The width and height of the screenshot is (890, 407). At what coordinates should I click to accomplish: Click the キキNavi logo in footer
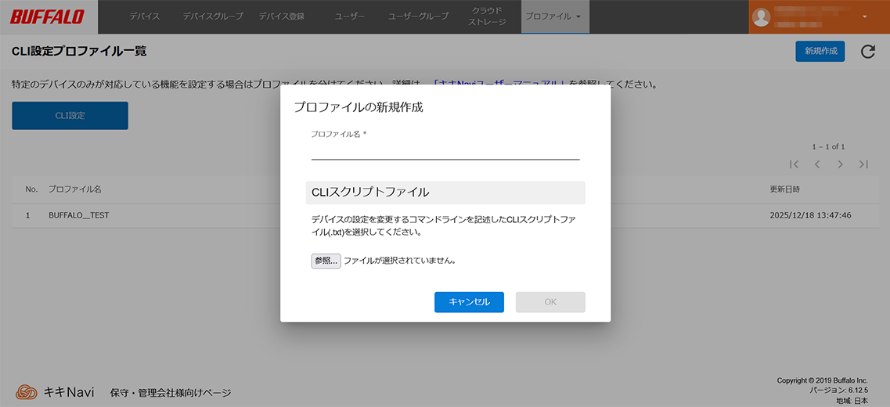pos(55,392)
